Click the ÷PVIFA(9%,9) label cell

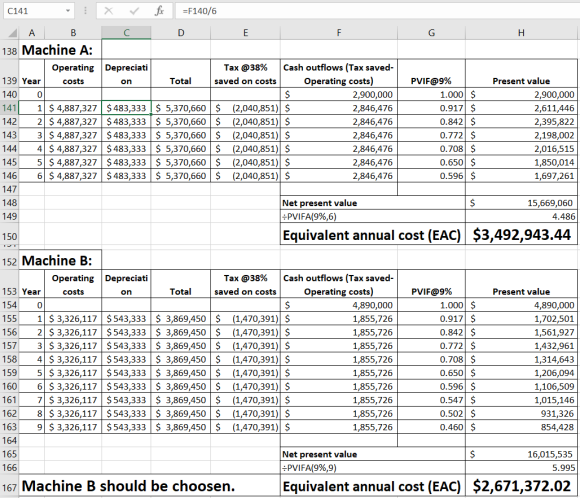(373, 468)
